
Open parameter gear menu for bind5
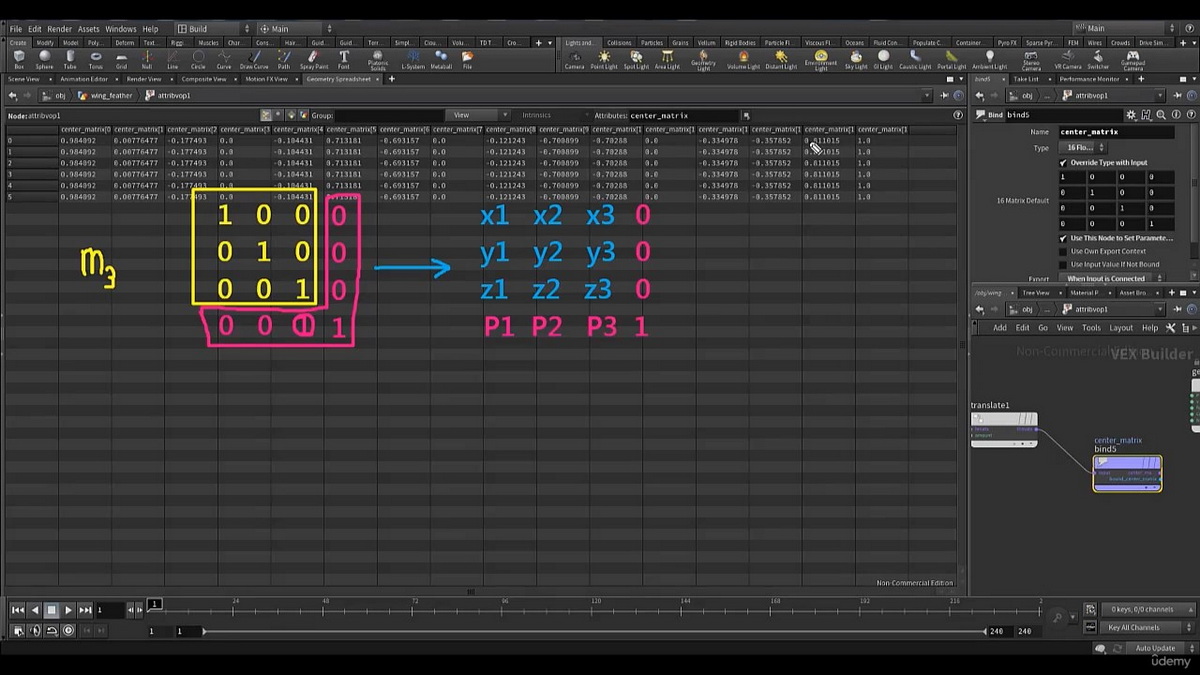pyautogui.click(x=1131, y=115)
